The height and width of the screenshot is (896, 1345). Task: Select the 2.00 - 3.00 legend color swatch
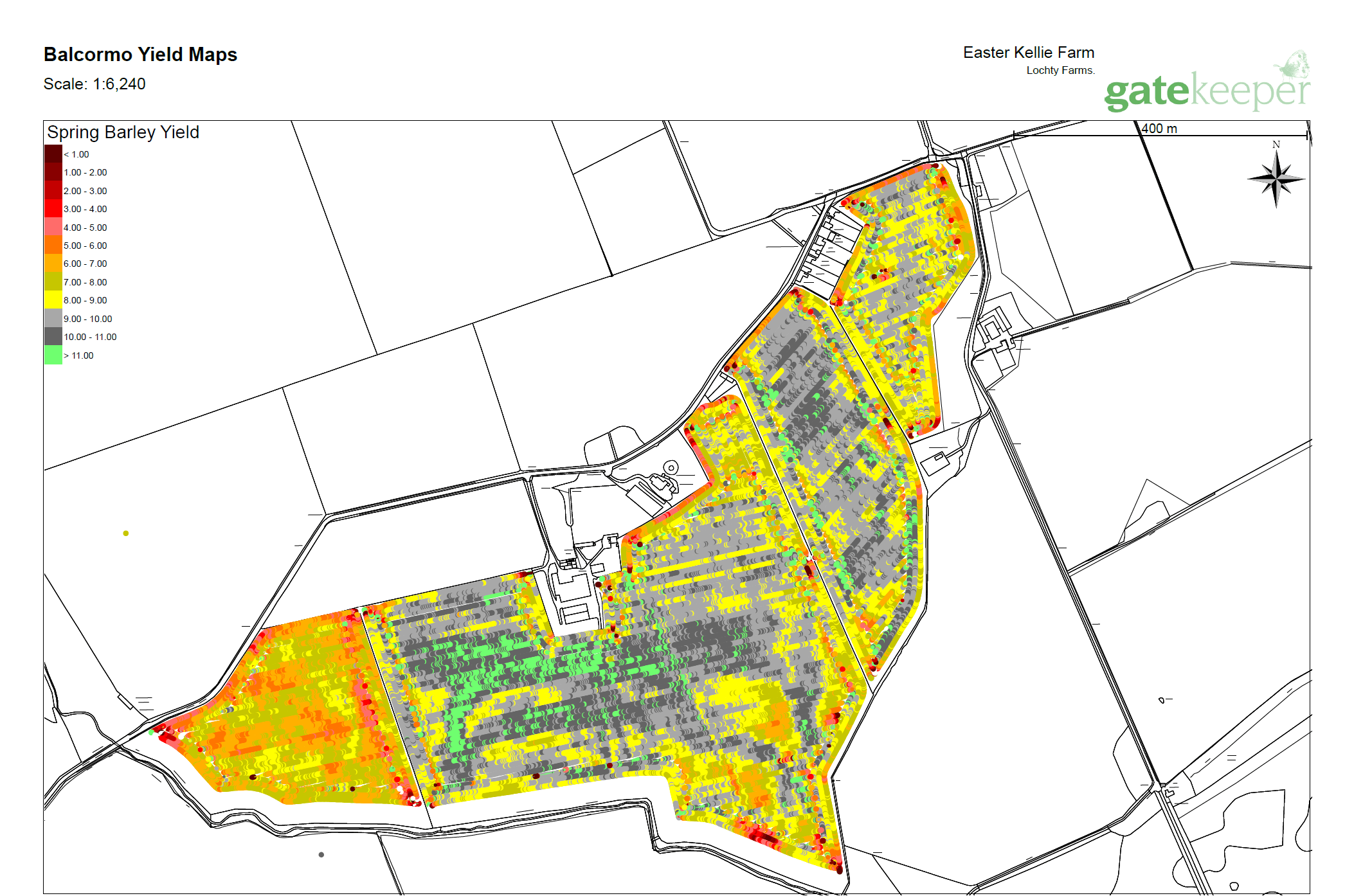coord(53,190)
